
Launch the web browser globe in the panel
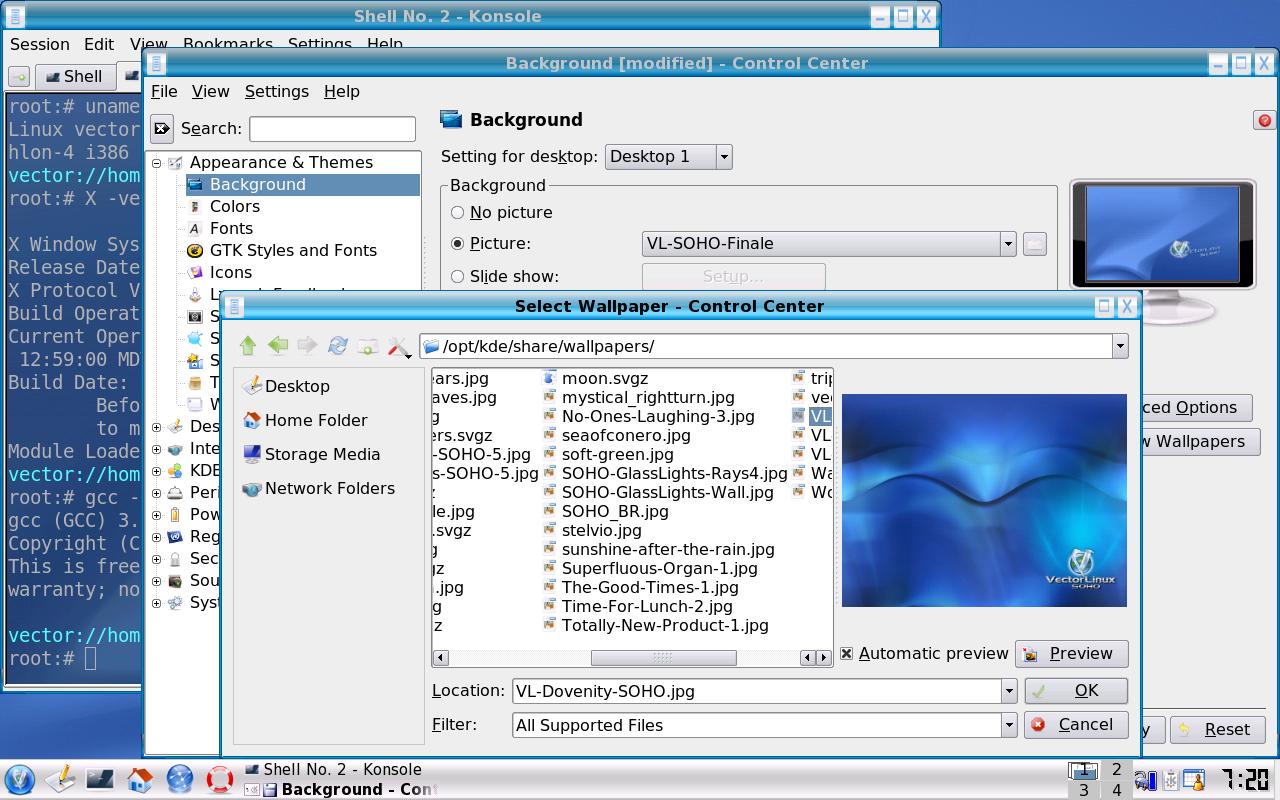(180, 779)
